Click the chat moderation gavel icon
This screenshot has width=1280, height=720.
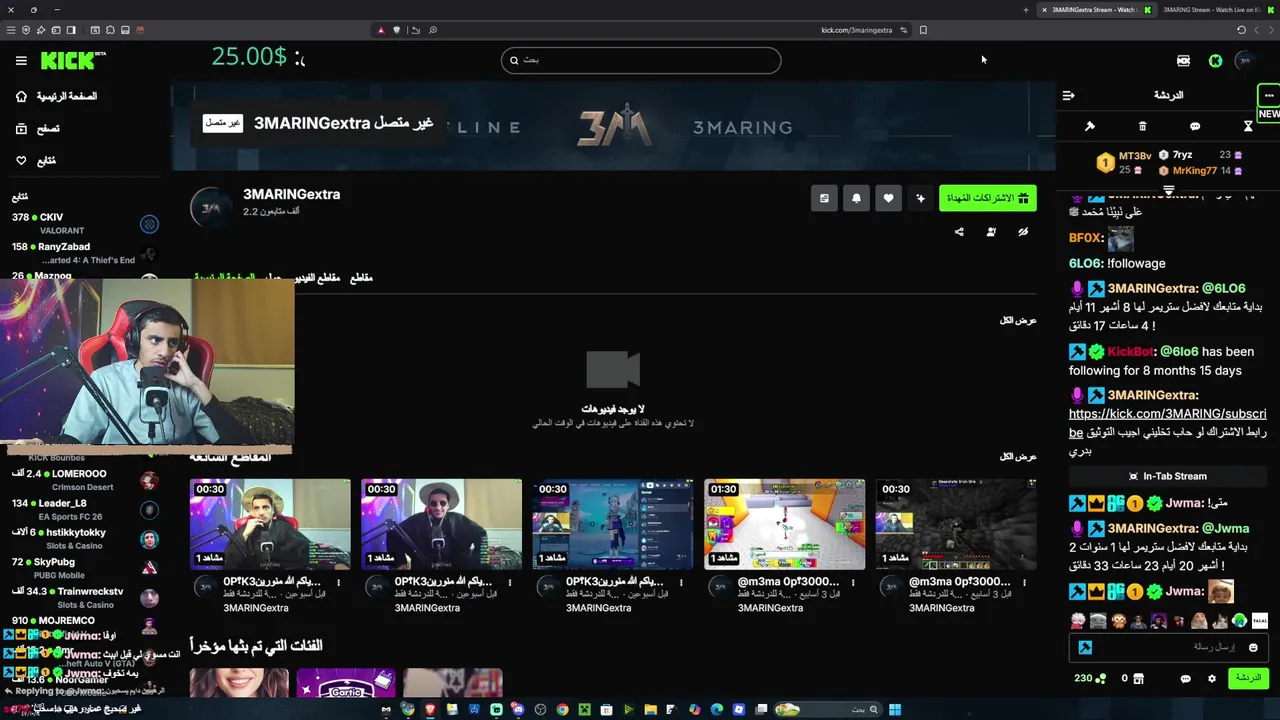click(1090, 126)
